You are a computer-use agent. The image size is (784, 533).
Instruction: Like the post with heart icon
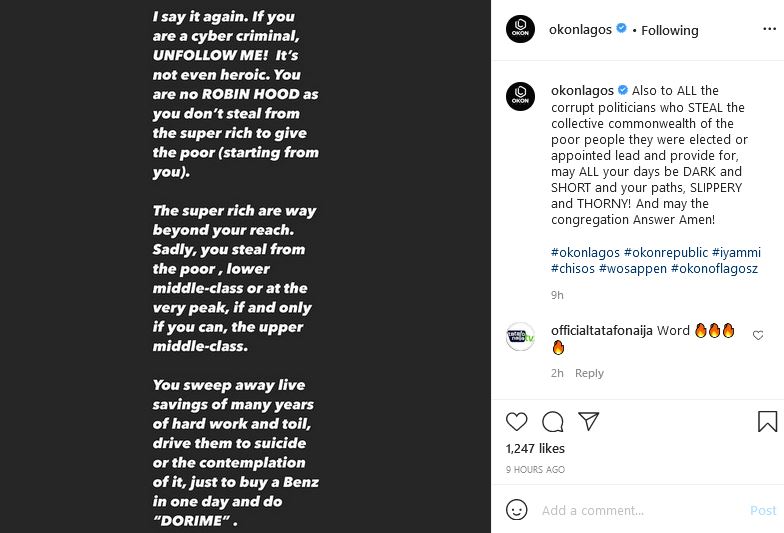click(517, 422)
